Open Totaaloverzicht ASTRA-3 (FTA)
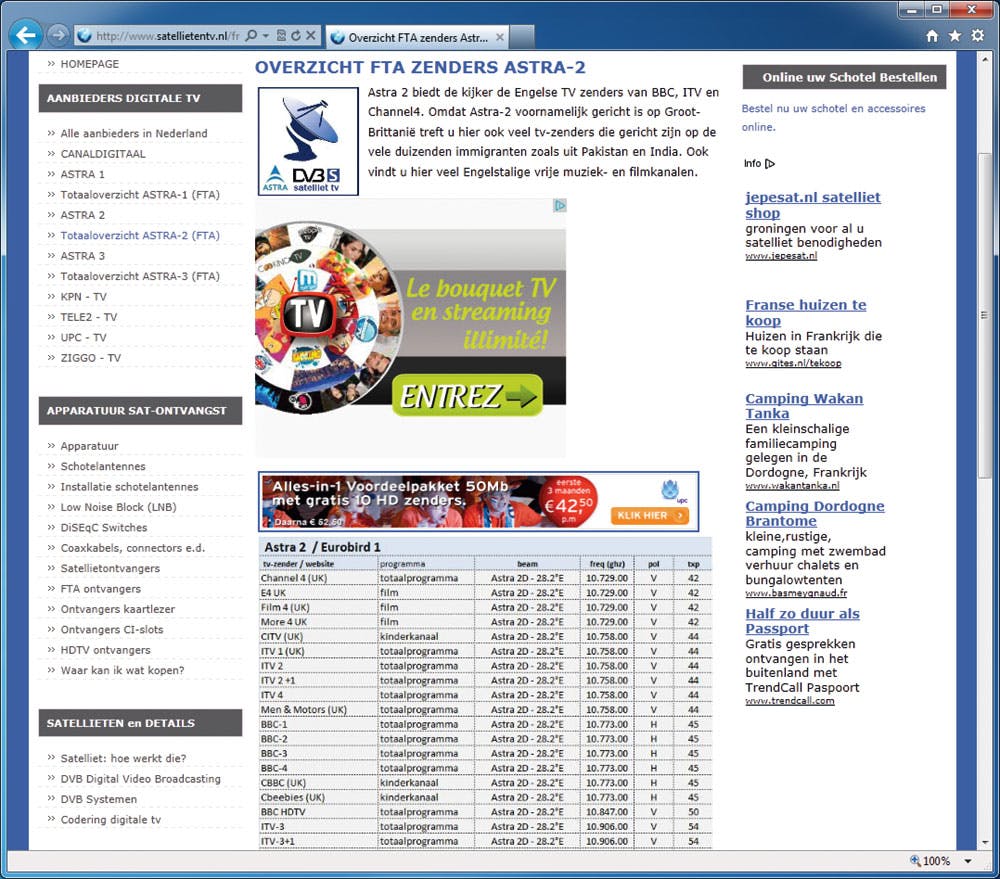The height and width of the screenshot is (879, 1000). tap(140, 276)
